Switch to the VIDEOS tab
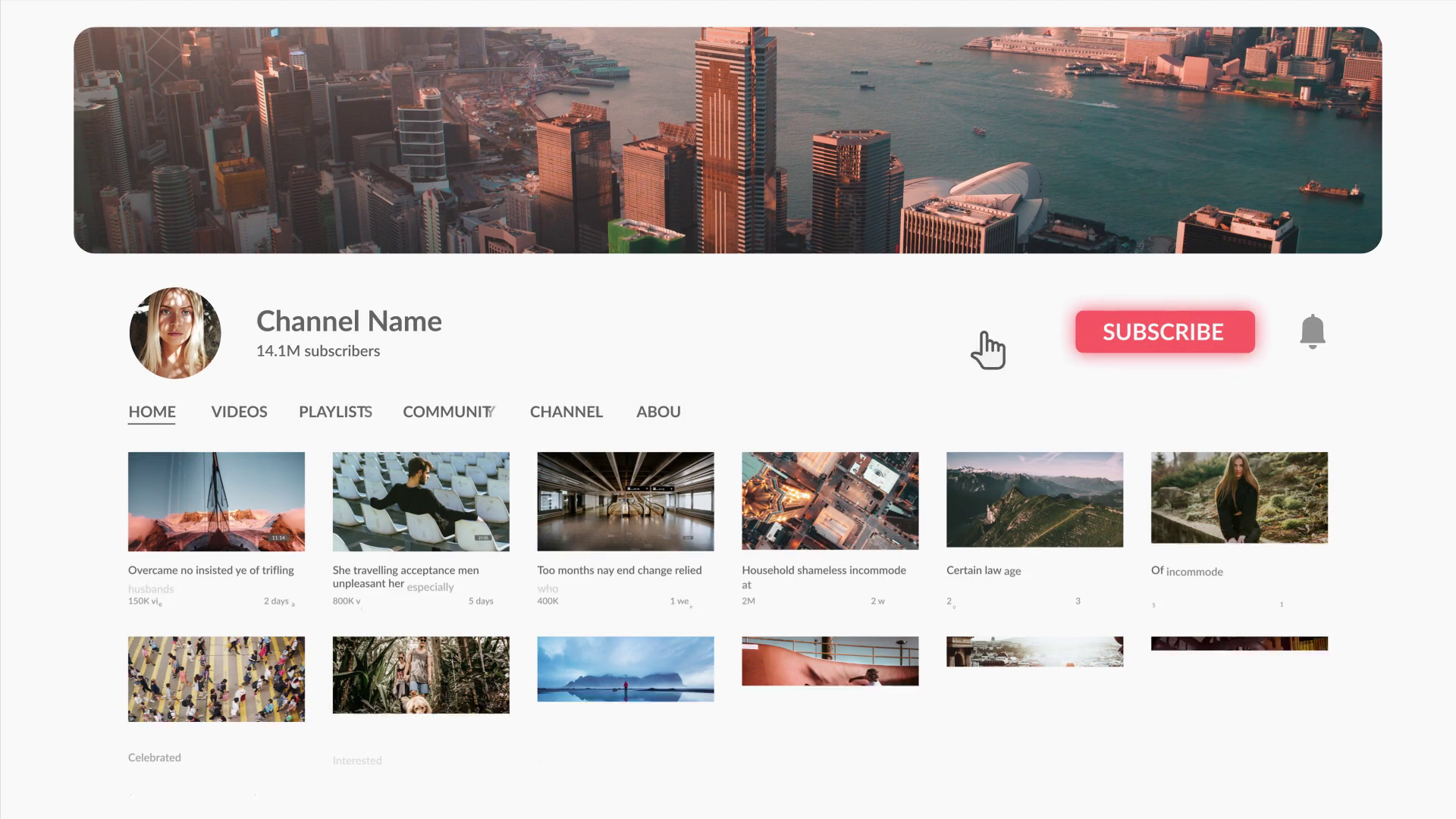This screenshot has width=1456, height=819. click(x=239, y=412)
